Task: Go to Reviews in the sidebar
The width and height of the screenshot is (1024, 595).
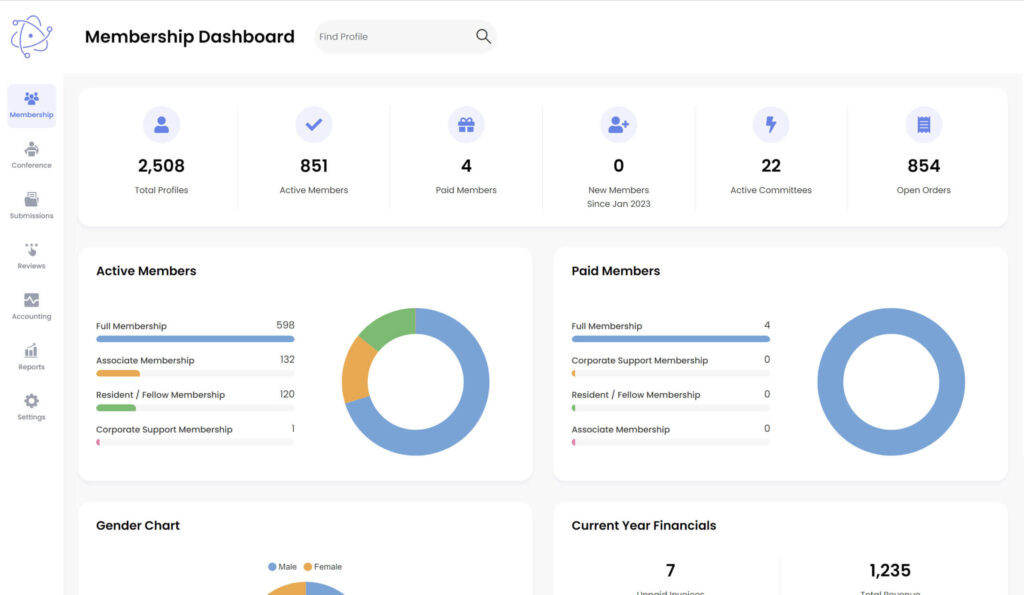Action: click(x=31, y=255)
